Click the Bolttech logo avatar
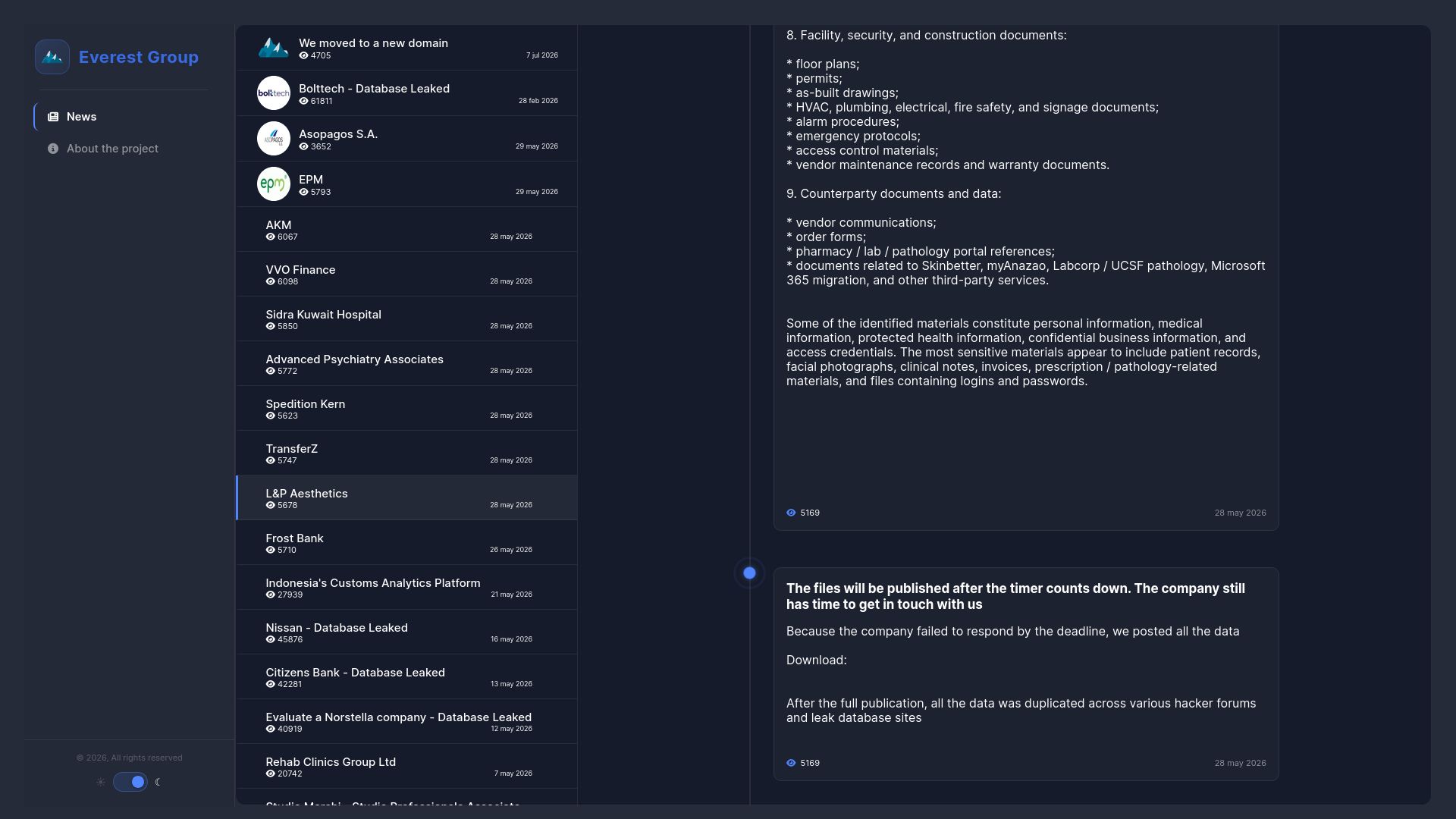 [x=274, y=93]
